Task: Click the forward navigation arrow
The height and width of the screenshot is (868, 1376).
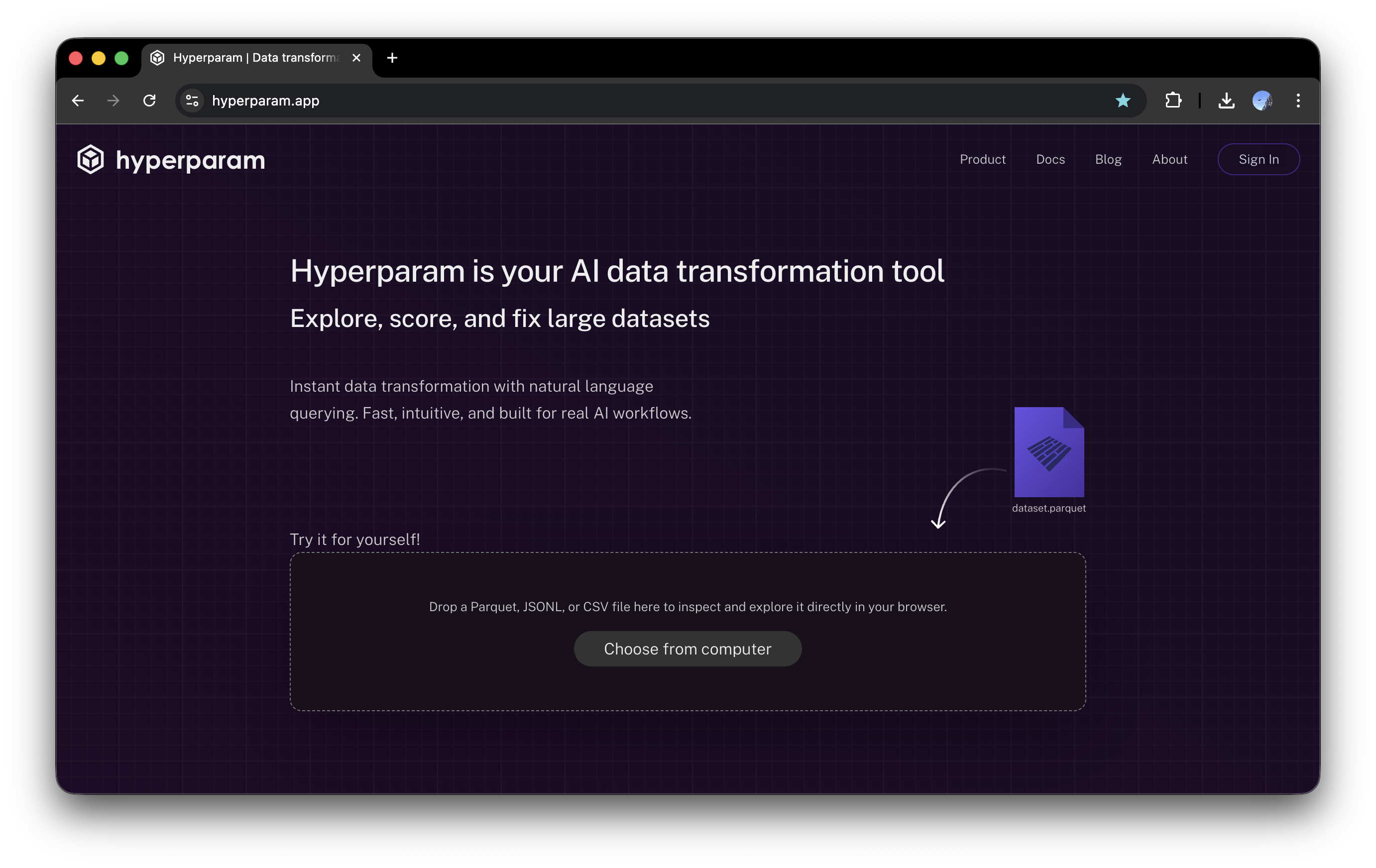Action: (x=113, y=101)
